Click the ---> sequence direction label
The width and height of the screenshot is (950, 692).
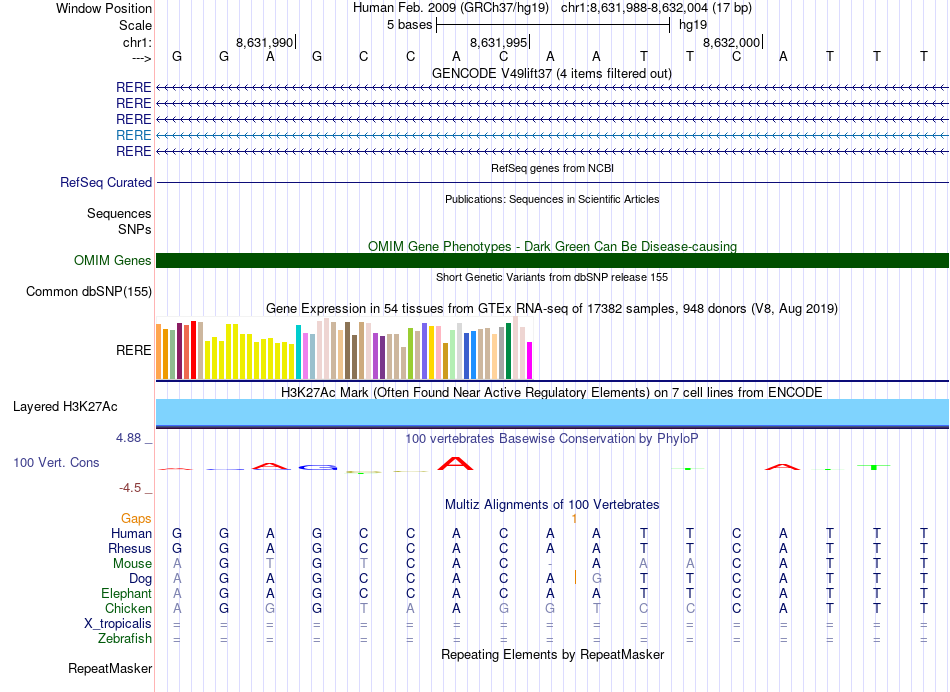point(141,58)
